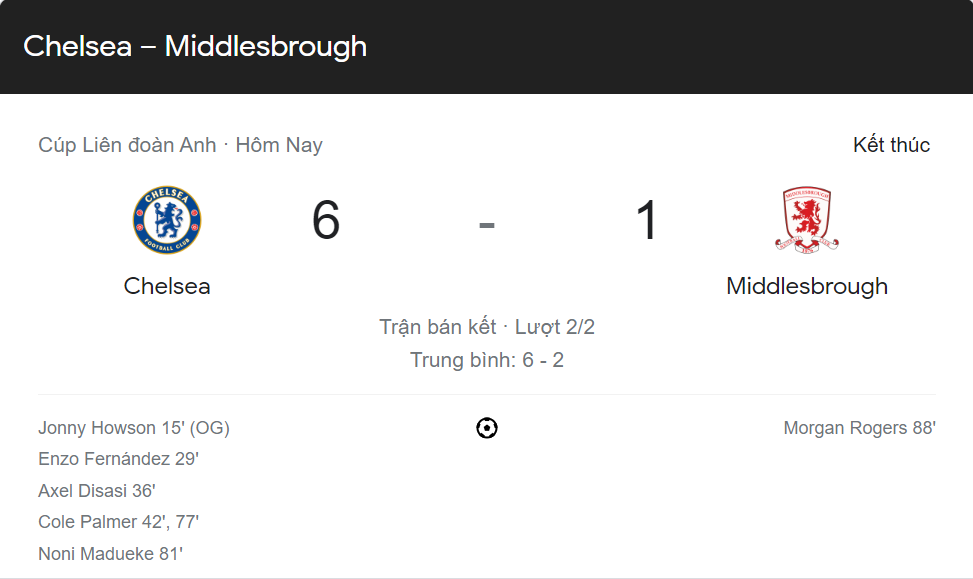Click the Chelsea score number 6

326,220
